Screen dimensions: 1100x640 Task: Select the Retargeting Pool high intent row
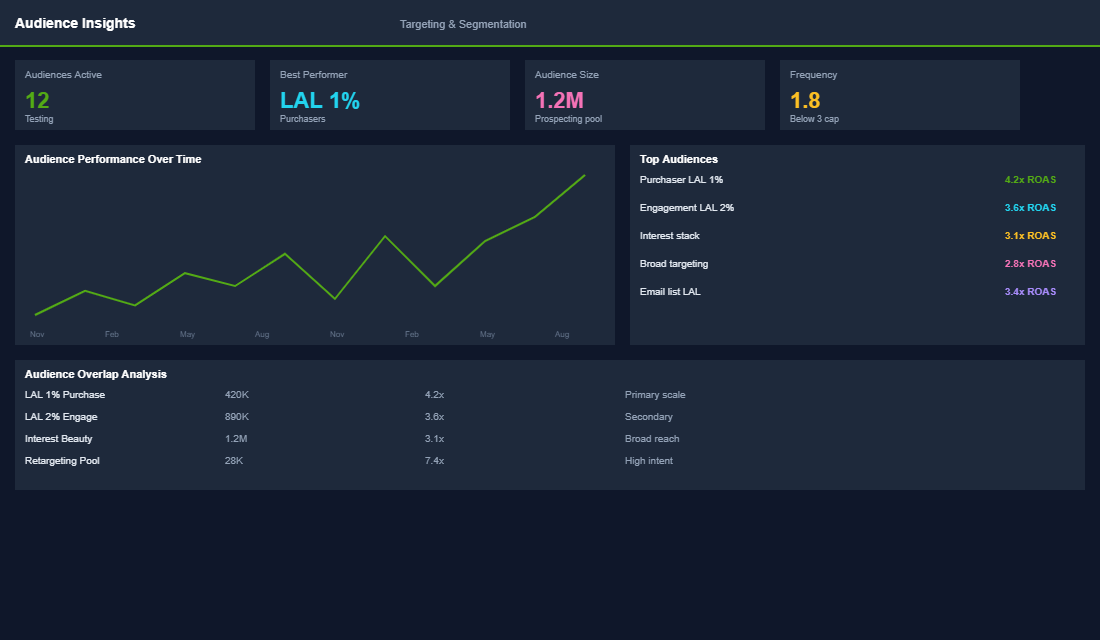click(64, 460)
